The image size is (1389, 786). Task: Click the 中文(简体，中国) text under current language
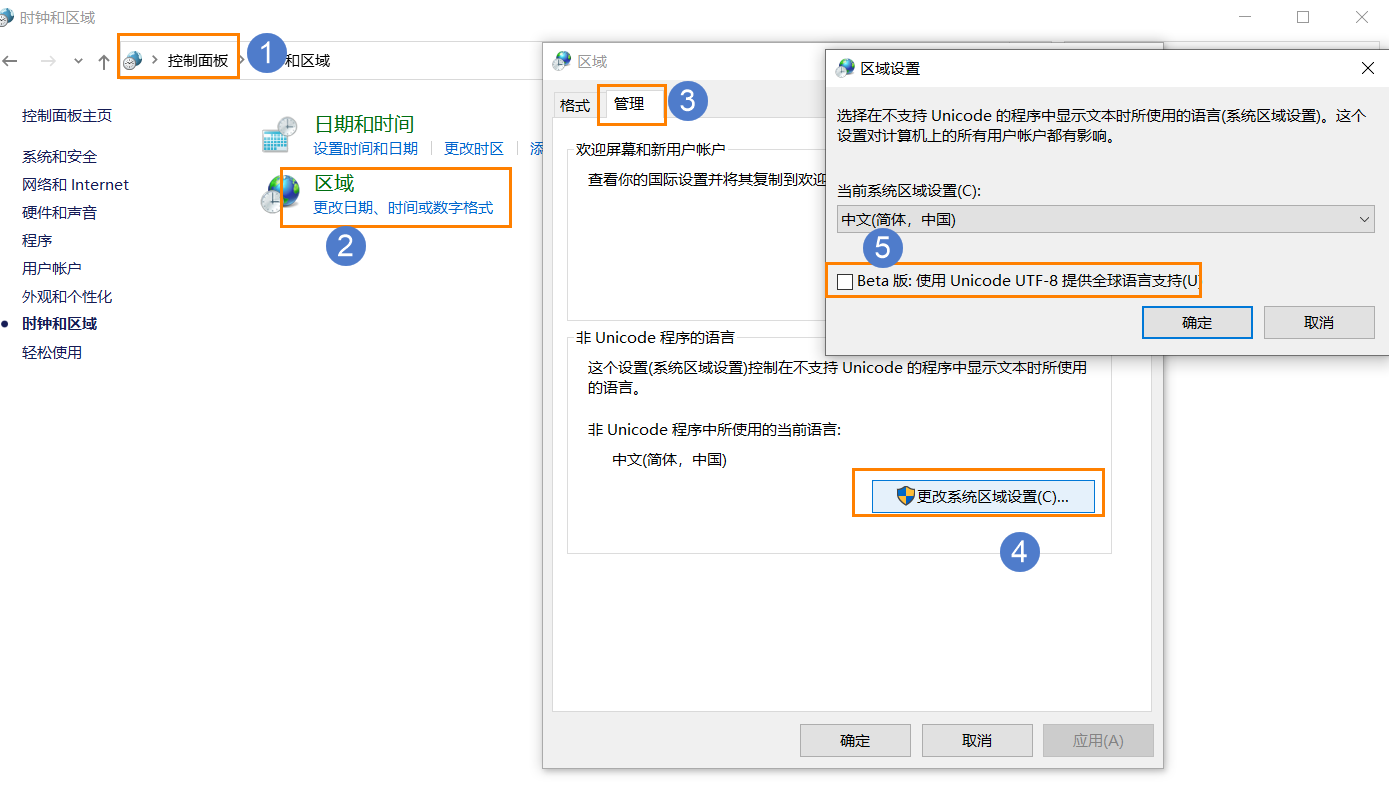point(669,460)
